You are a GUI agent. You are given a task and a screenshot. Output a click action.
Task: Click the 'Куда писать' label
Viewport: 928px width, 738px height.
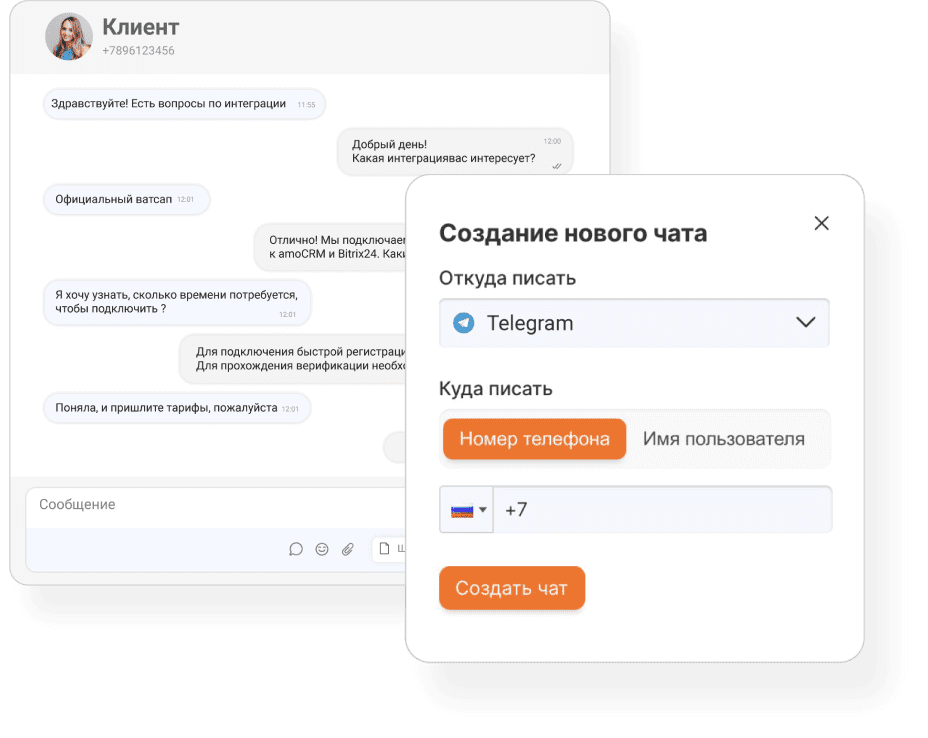point(495,389)
